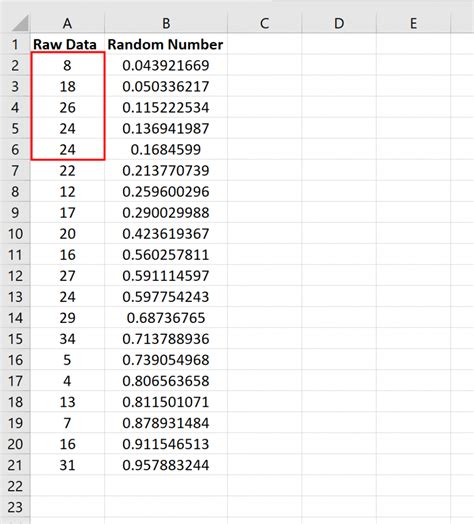Click cell with 0.713788936
The width and height of the screenshot is (474, 524).
point(166,339)
